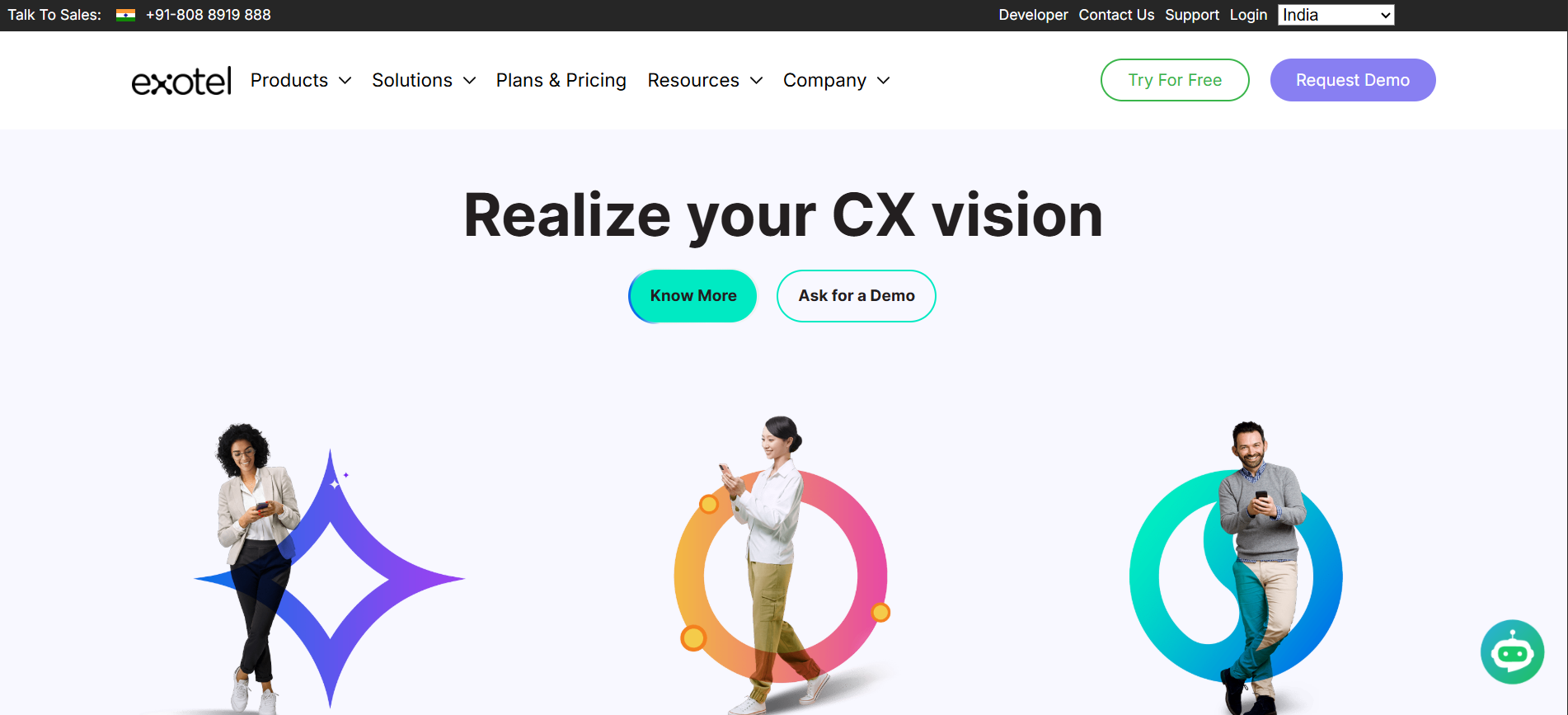Click the Login link

(1248, 15)
